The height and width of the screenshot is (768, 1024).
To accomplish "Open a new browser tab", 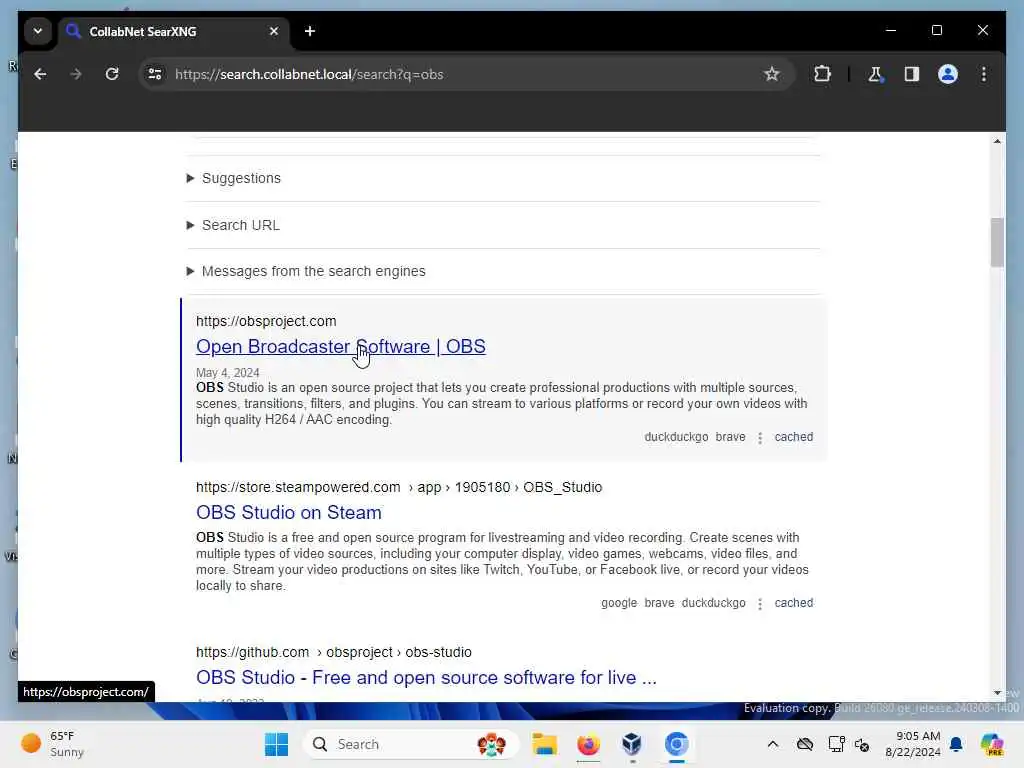I will click(x=310, y=31).
